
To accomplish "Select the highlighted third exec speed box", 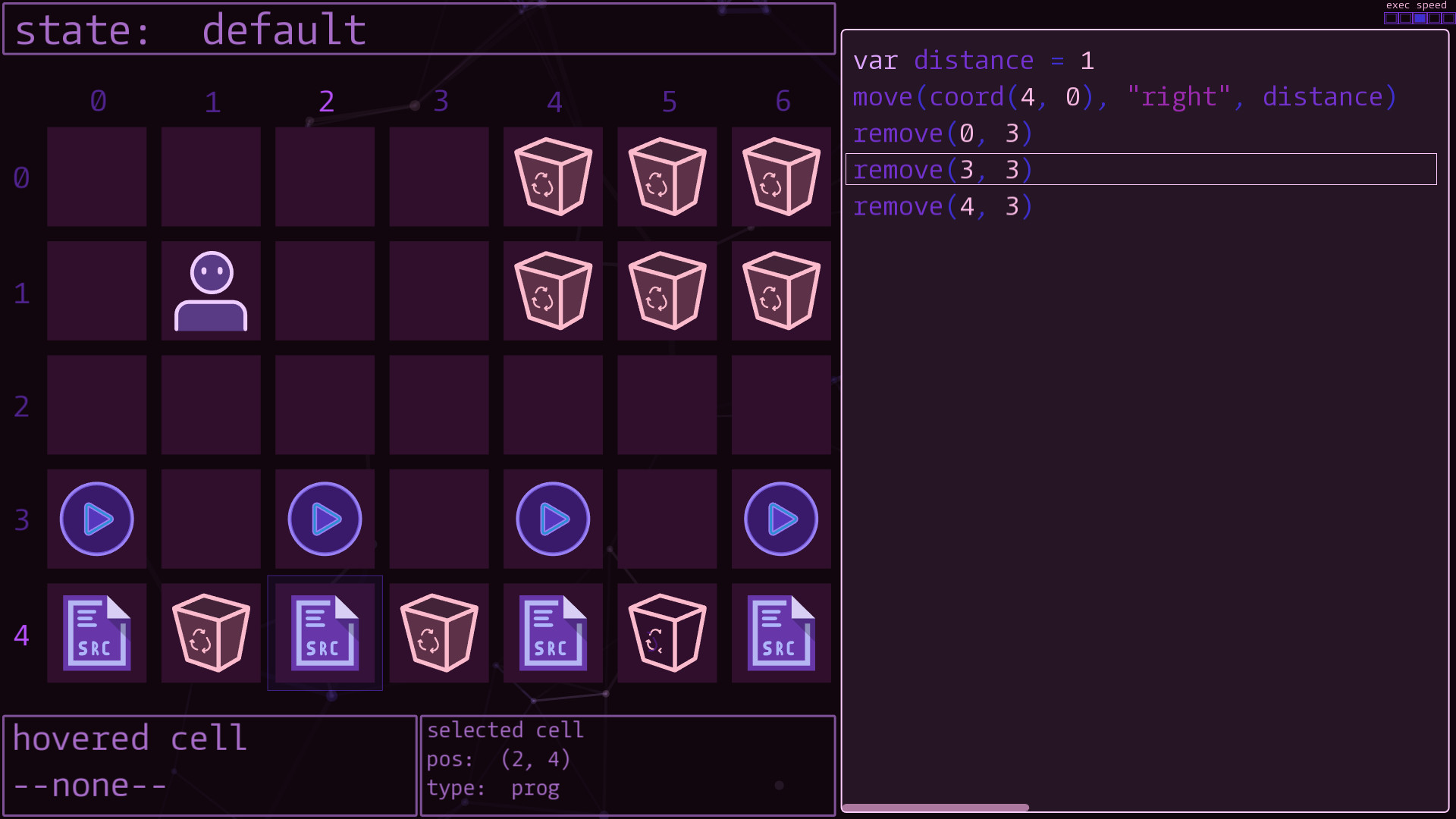I will [1420, 18].
